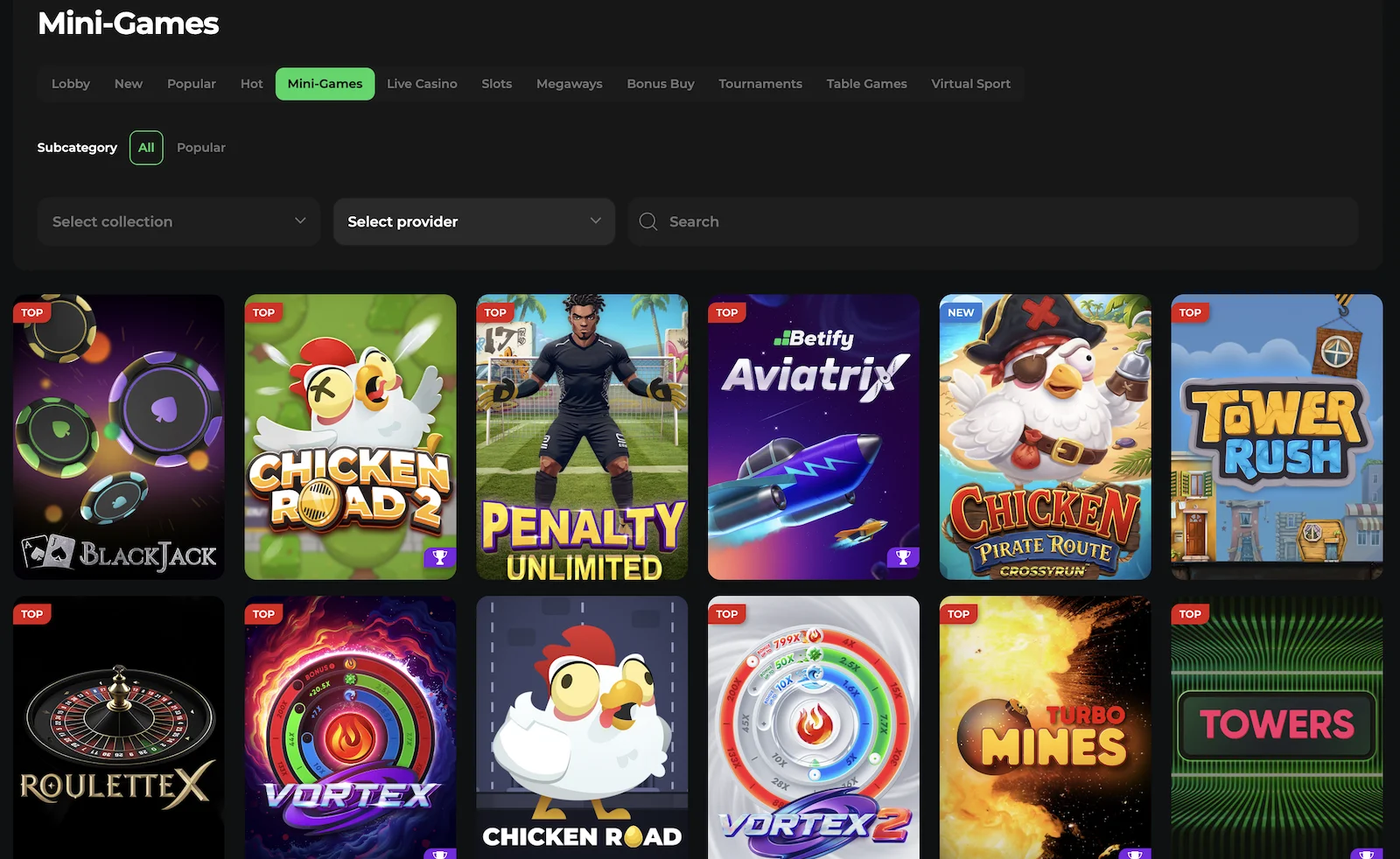Image resolution: width=1400 pixels, height=859 pixels.
Task: Open Table Games tab
Action: pyautogui.click(x=867, y=84)
